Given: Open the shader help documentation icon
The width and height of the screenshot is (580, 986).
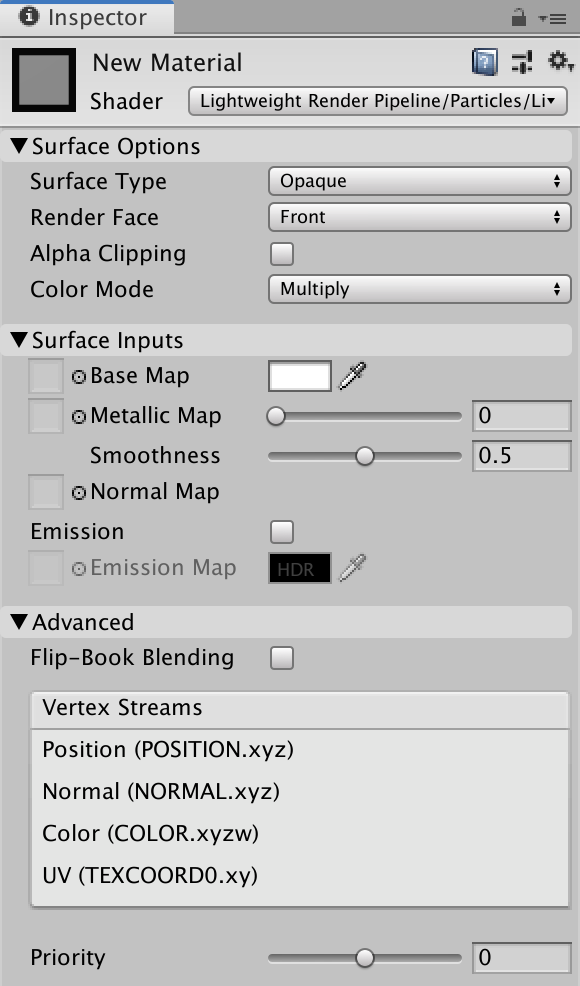Looking at the screenshot, I should (x=484, y=62).
